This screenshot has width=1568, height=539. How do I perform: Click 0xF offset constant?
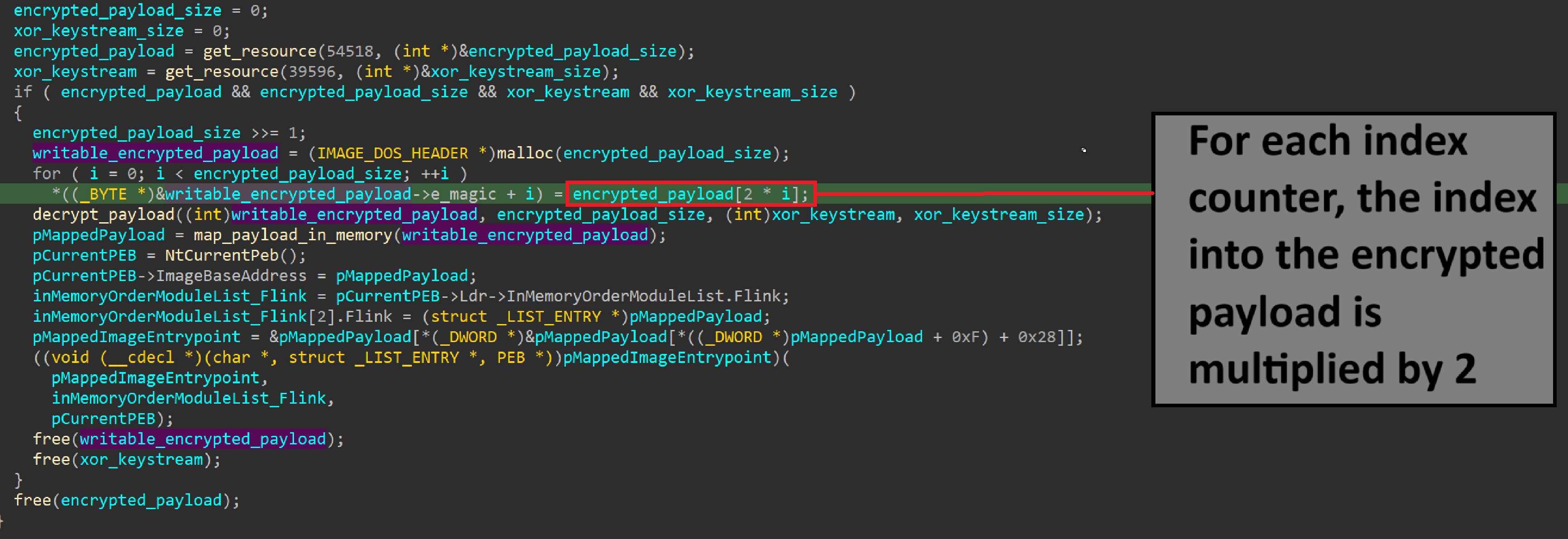(966, 337)
